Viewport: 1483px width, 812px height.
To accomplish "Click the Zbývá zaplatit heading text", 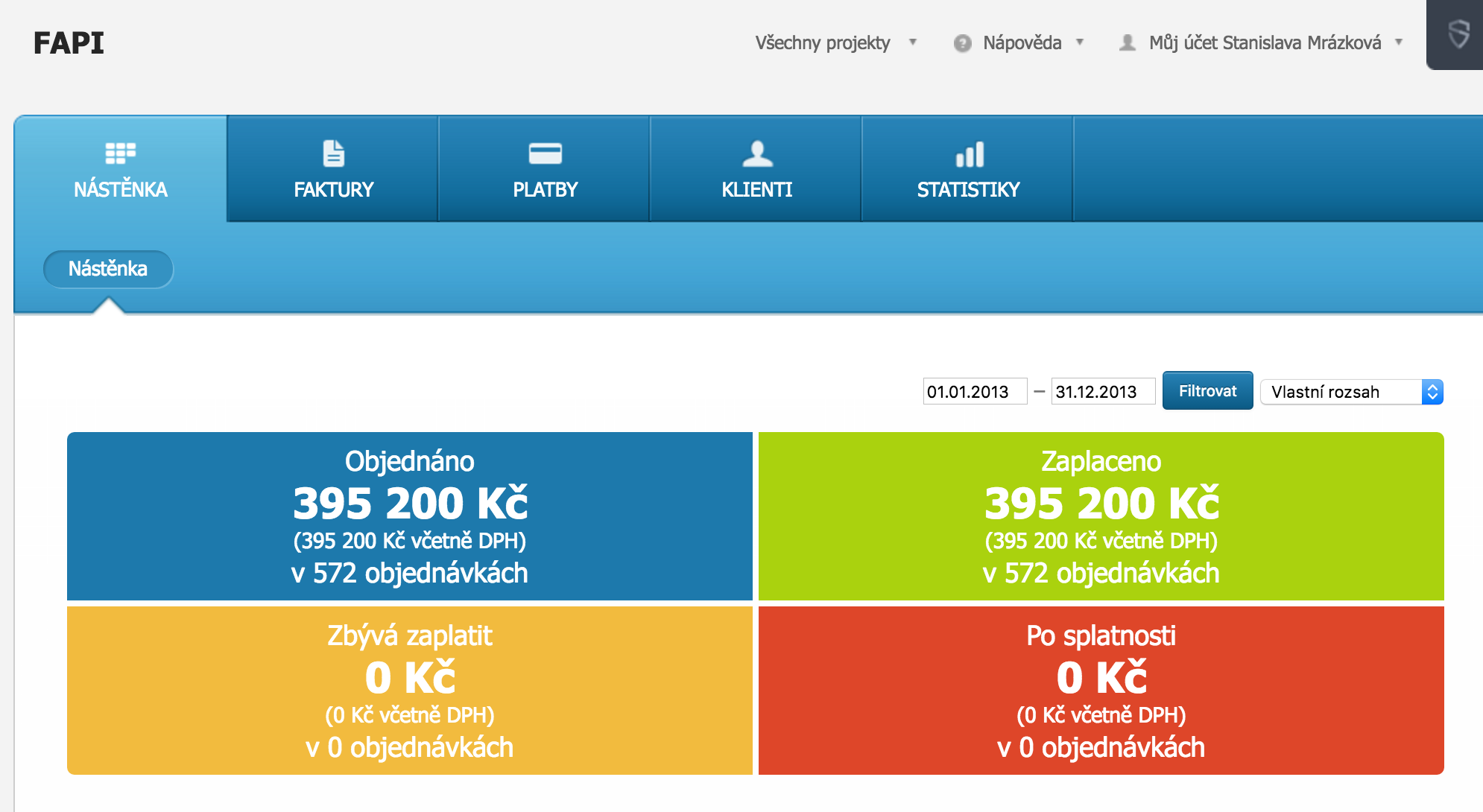I will 410,636.
